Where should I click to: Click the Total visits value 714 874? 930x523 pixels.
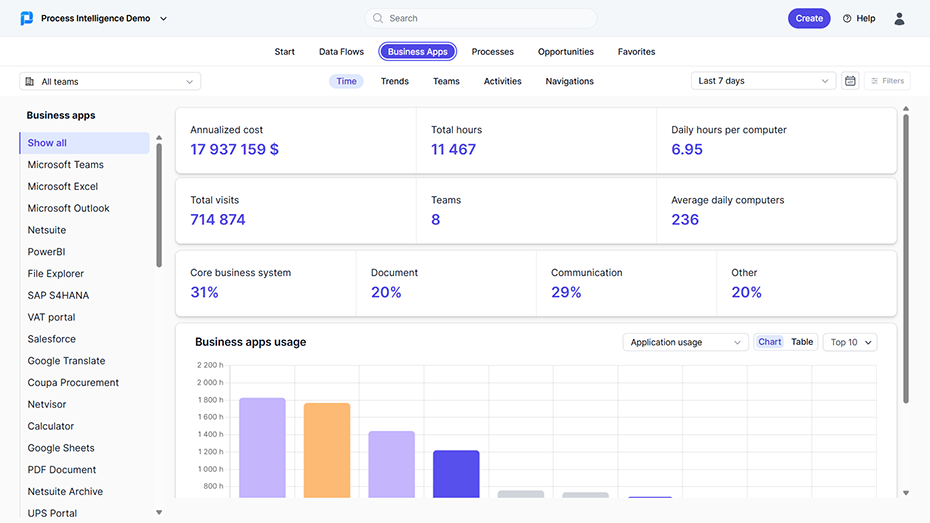click(x=218, y=220)
